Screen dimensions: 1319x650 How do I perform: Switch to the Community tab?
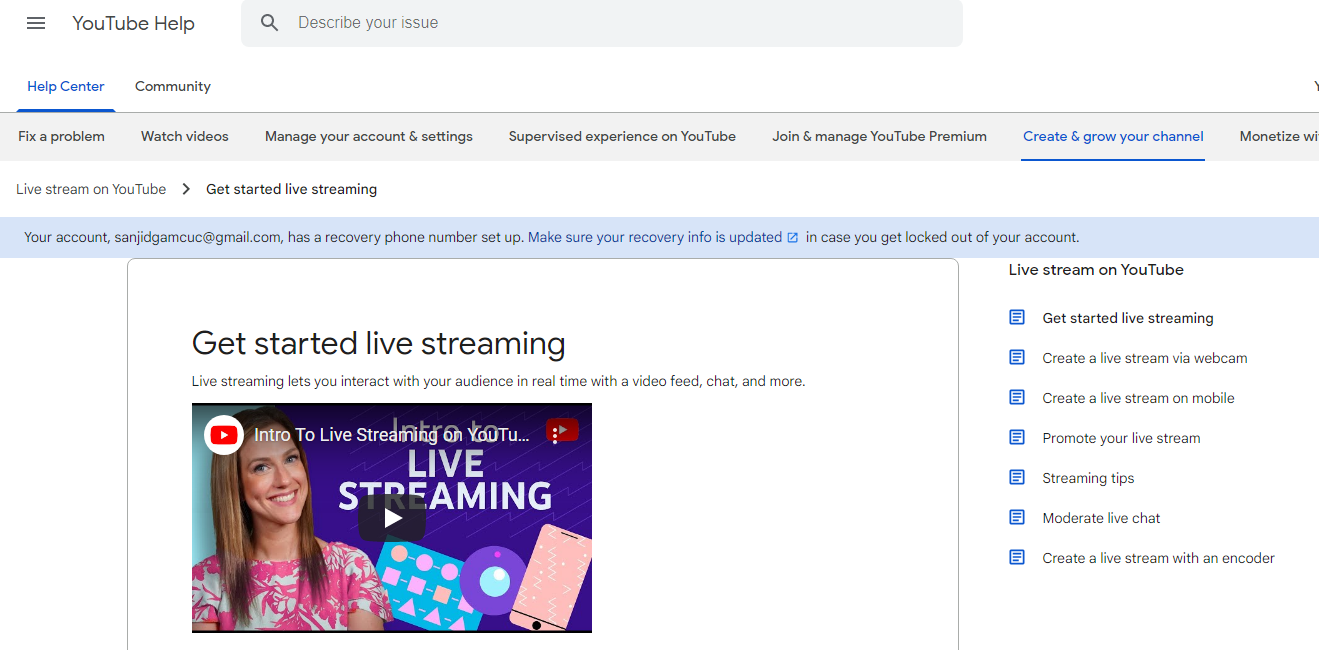173,86
